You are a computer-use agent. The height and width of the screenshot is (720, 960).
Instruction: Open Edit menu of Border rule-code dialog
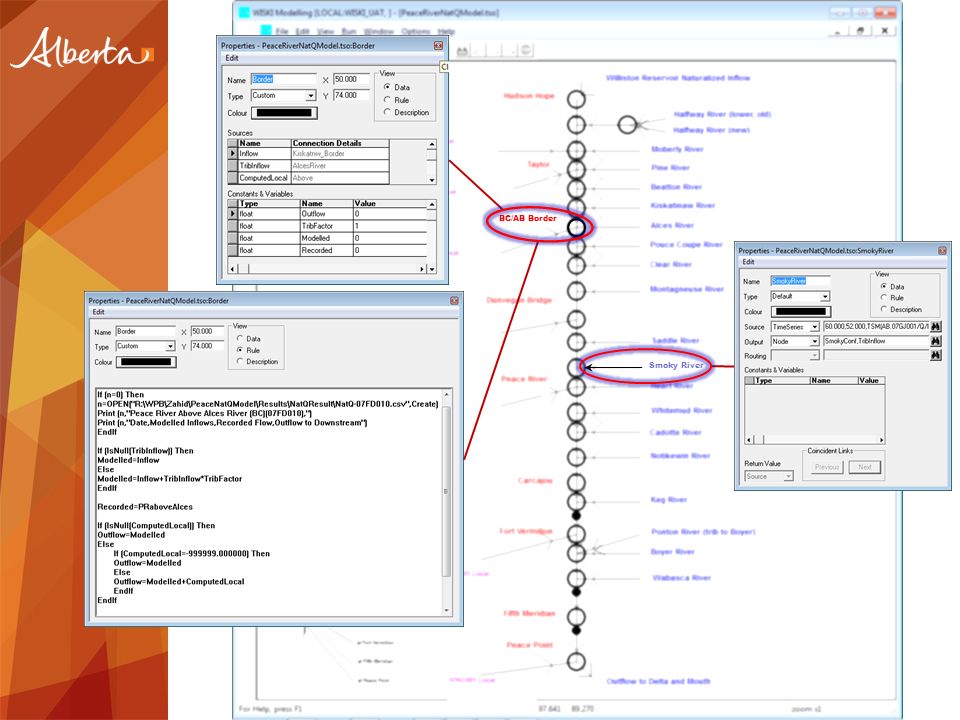point(98,312)
